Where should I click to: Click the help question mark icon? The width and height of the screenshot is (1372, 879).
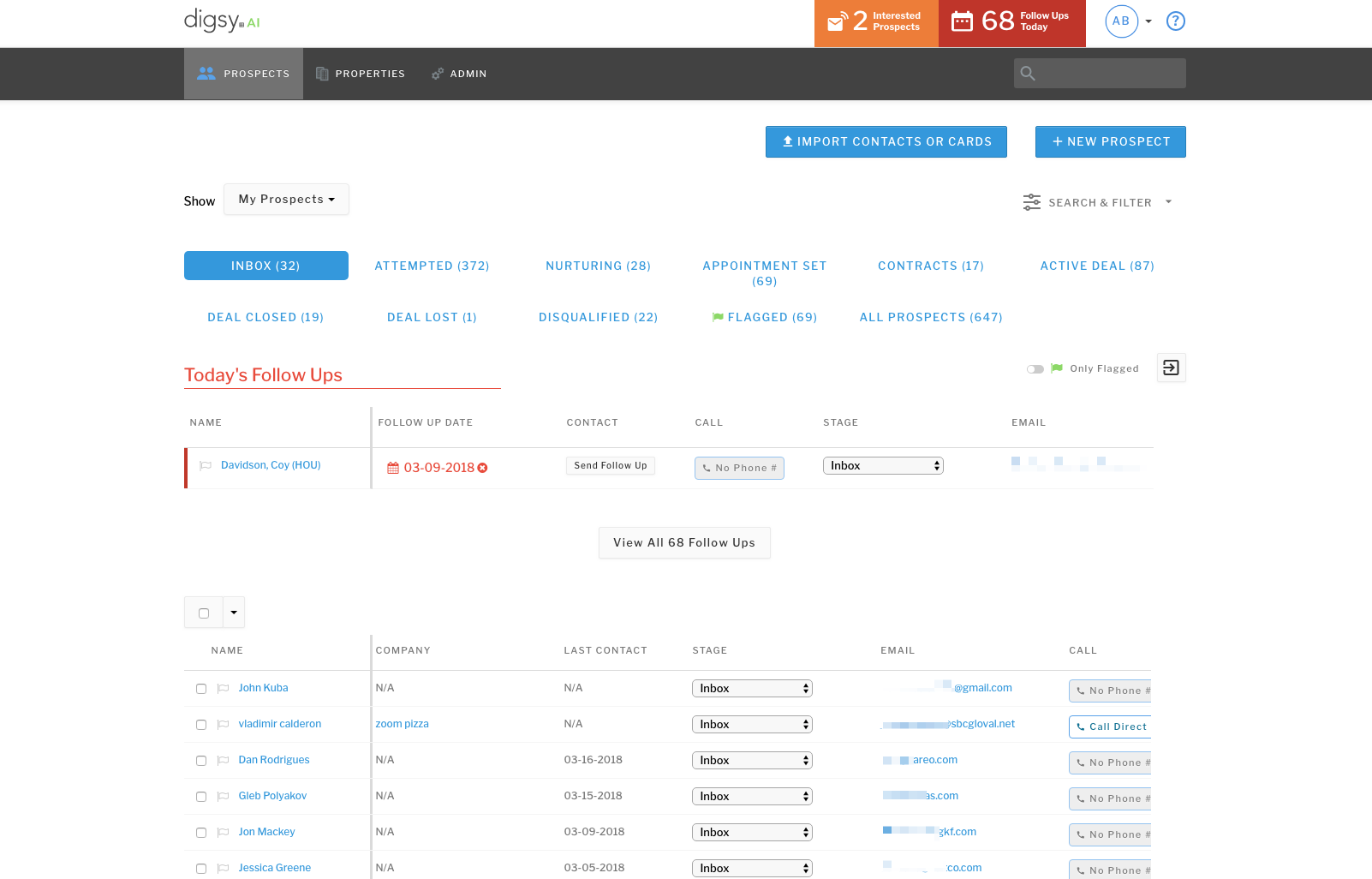[x=1175, y=21]
